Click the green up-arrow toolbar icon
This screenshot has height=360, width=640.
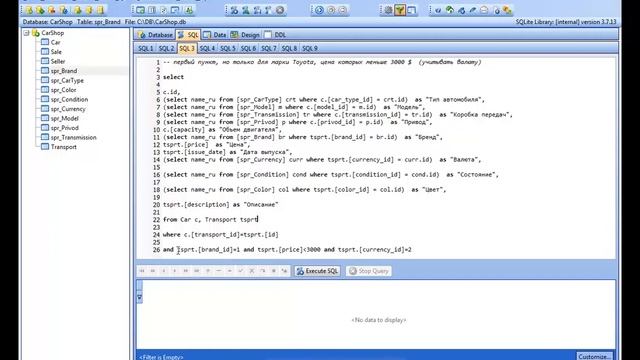(x=449, y=10)
